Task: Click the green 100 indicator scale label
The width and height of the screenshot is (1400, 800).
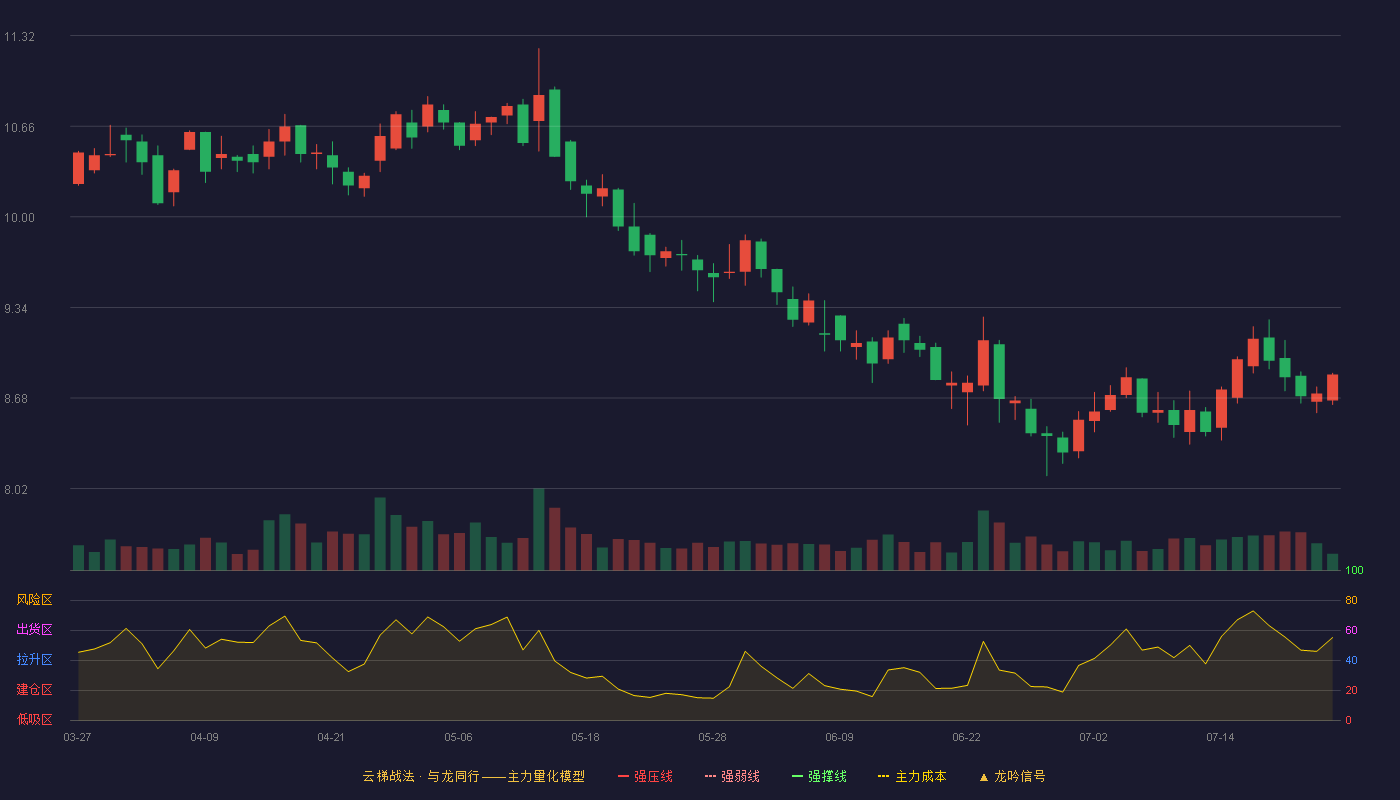Action: click(1354, 570)
